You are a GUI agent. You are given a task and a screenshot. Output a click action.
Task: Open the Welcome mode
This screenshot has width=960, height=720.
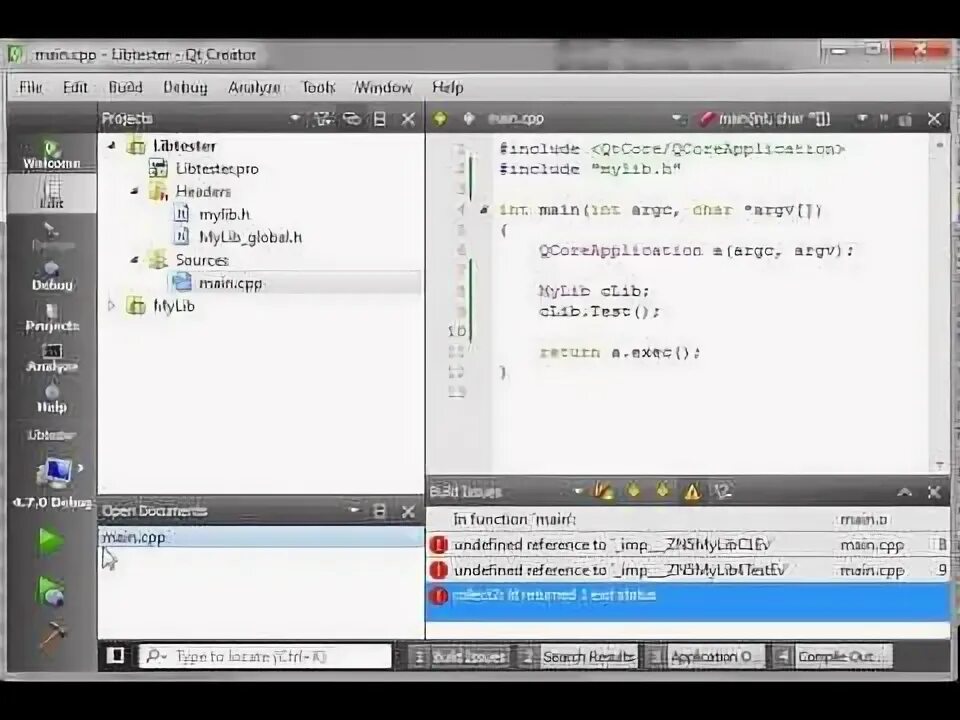coord(51,154)
